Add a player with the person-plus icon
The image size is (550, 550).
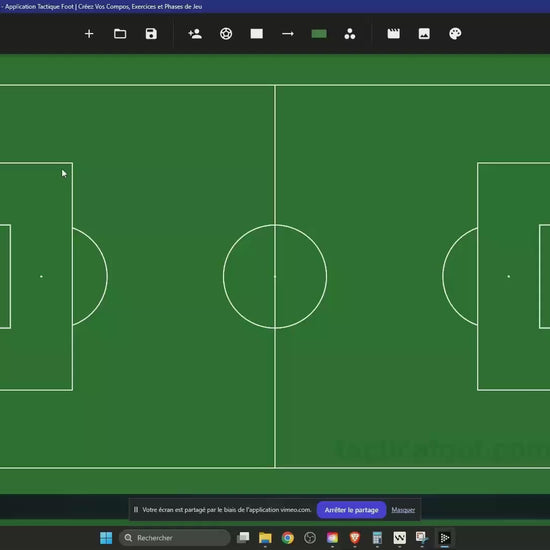(195, 34)
